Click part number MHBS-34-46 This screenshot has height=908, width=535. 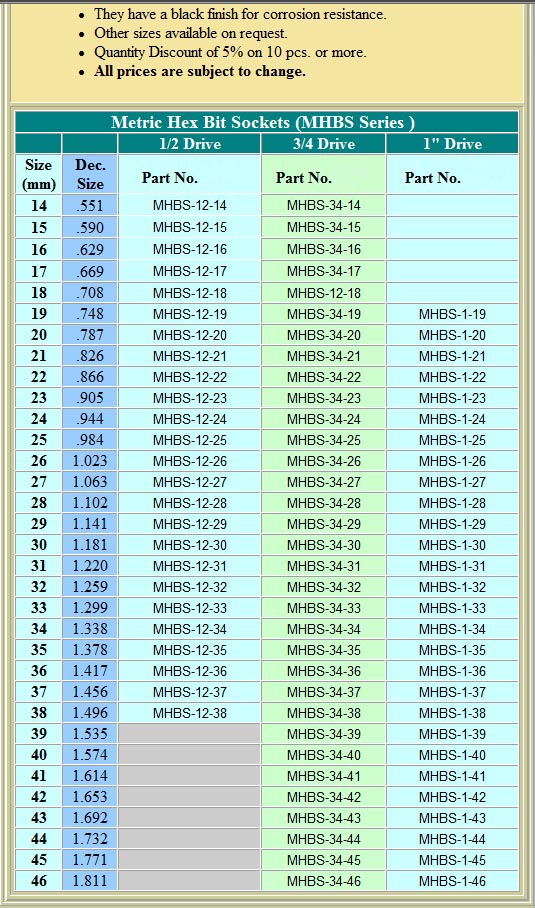pos(323,881)
